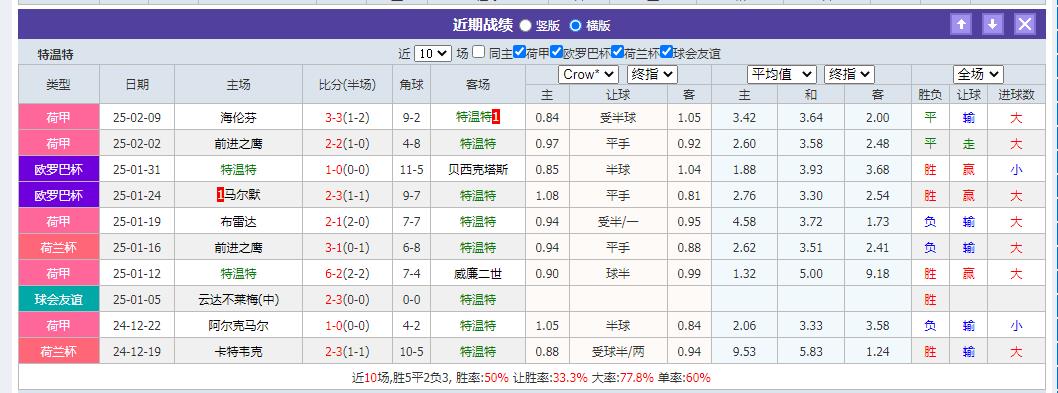Open 云达不莱梅(中) team link
Viewport: 1058px width, 393px height.
pos(238,300)
